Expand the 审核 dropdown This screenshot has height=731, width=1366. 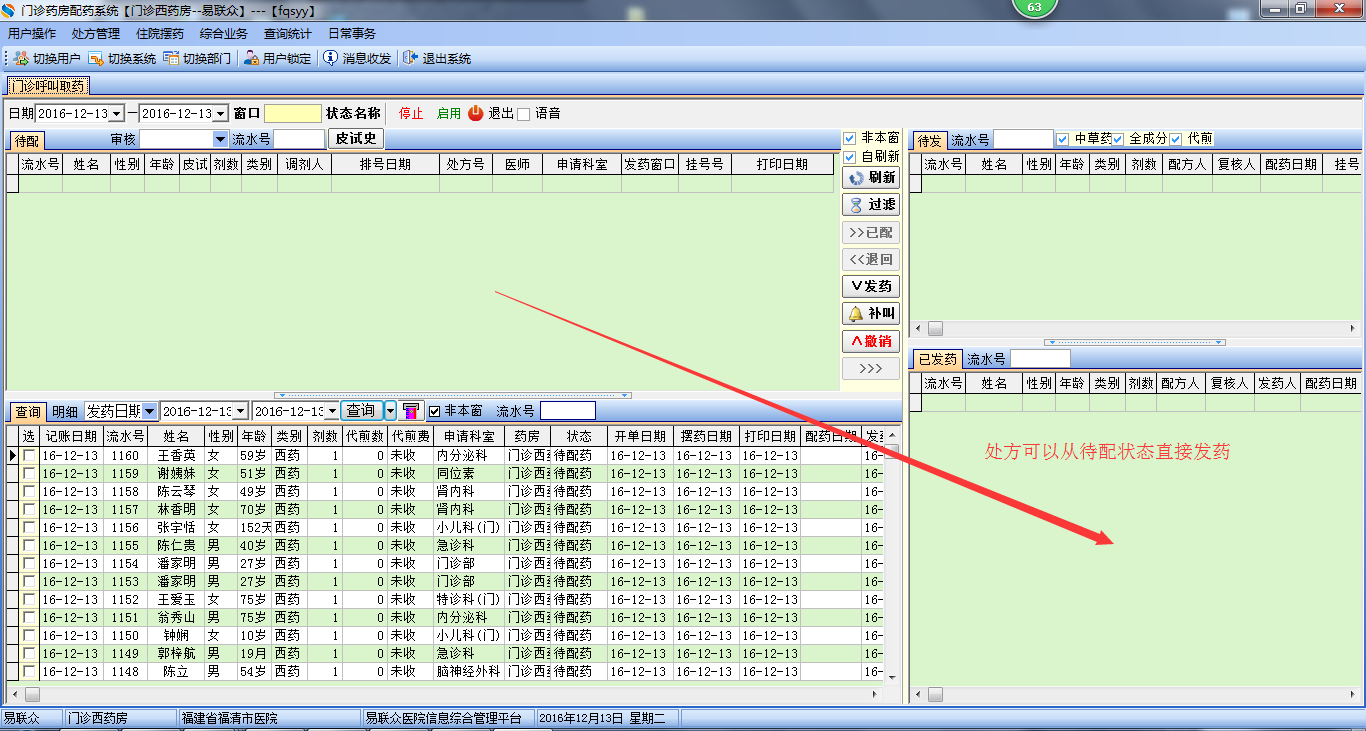[221, 139]
